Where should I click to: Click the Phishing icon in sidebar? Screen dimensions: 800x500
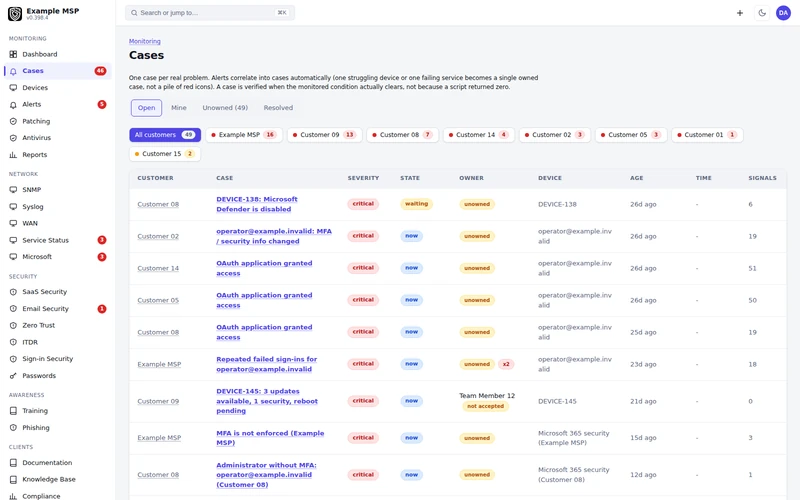click(x=13, y=428)
